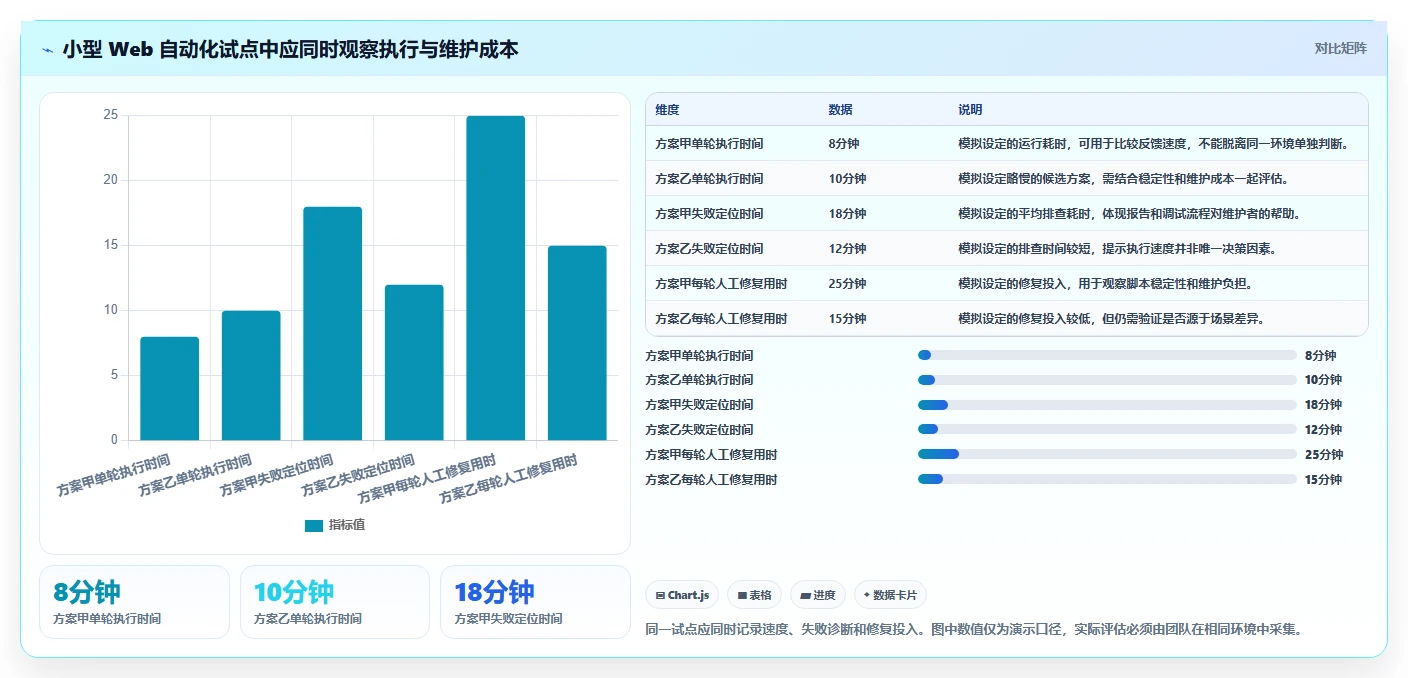Click the y-axis label 15
This screenshot has height=678, width=1408.
point(110,245)
